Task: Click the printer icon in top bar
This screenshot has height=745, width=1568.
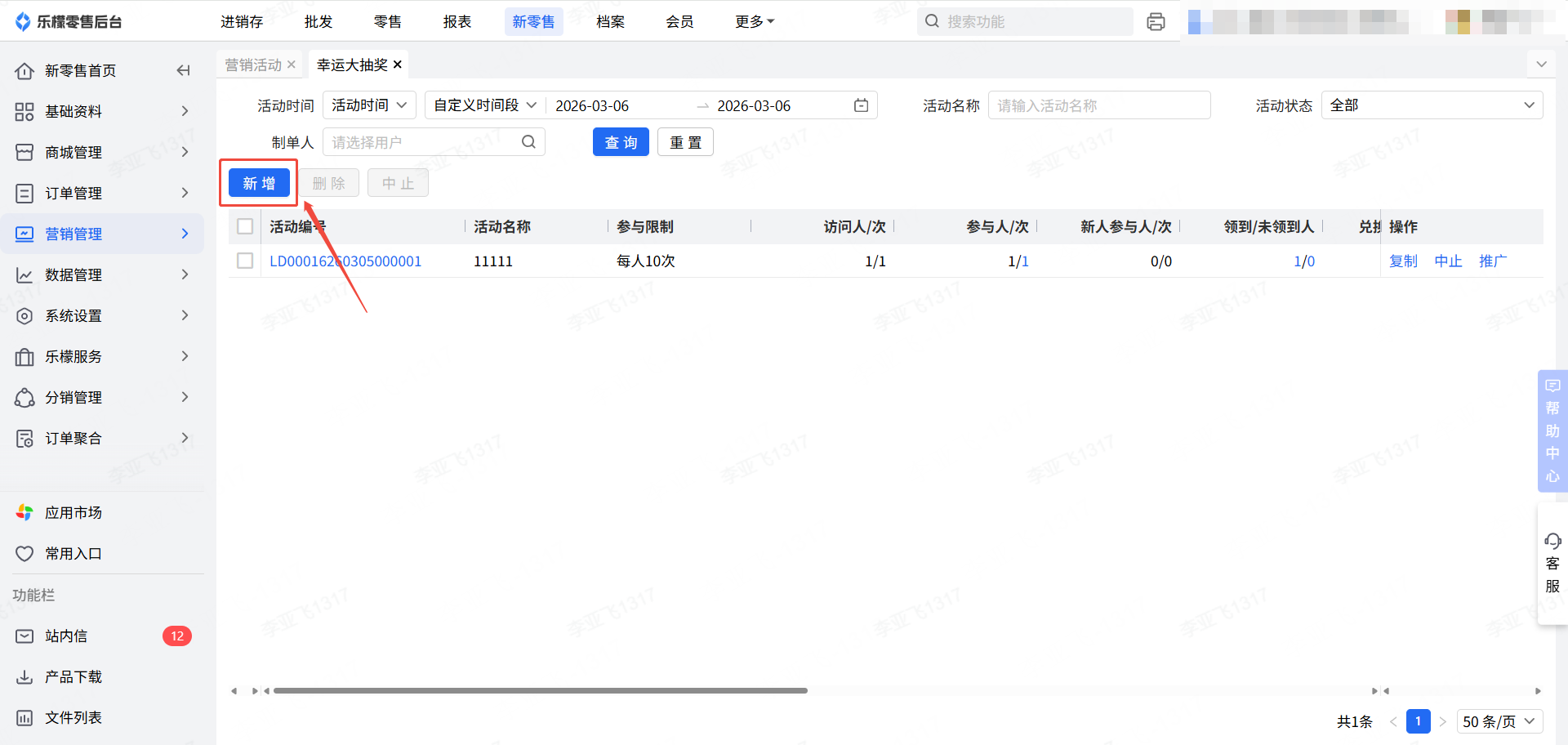Action: 1156,22
